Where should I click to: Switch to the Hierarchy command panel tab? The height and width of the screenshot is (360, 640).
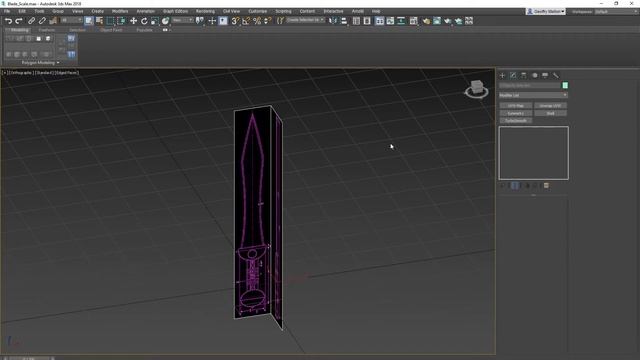524,76
